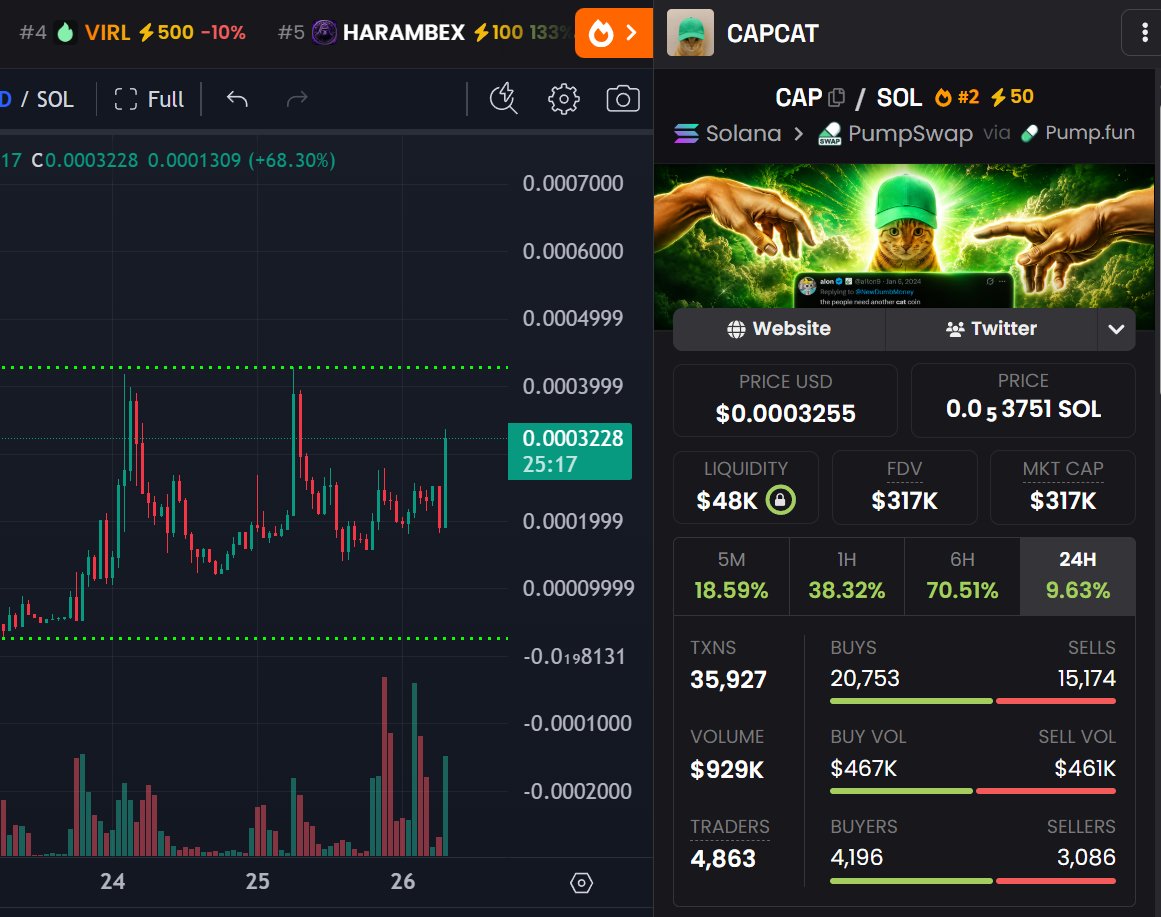The image size is (1161, 917).
Task: Click the date label 25 on time axis
Action: pos(258,881)
